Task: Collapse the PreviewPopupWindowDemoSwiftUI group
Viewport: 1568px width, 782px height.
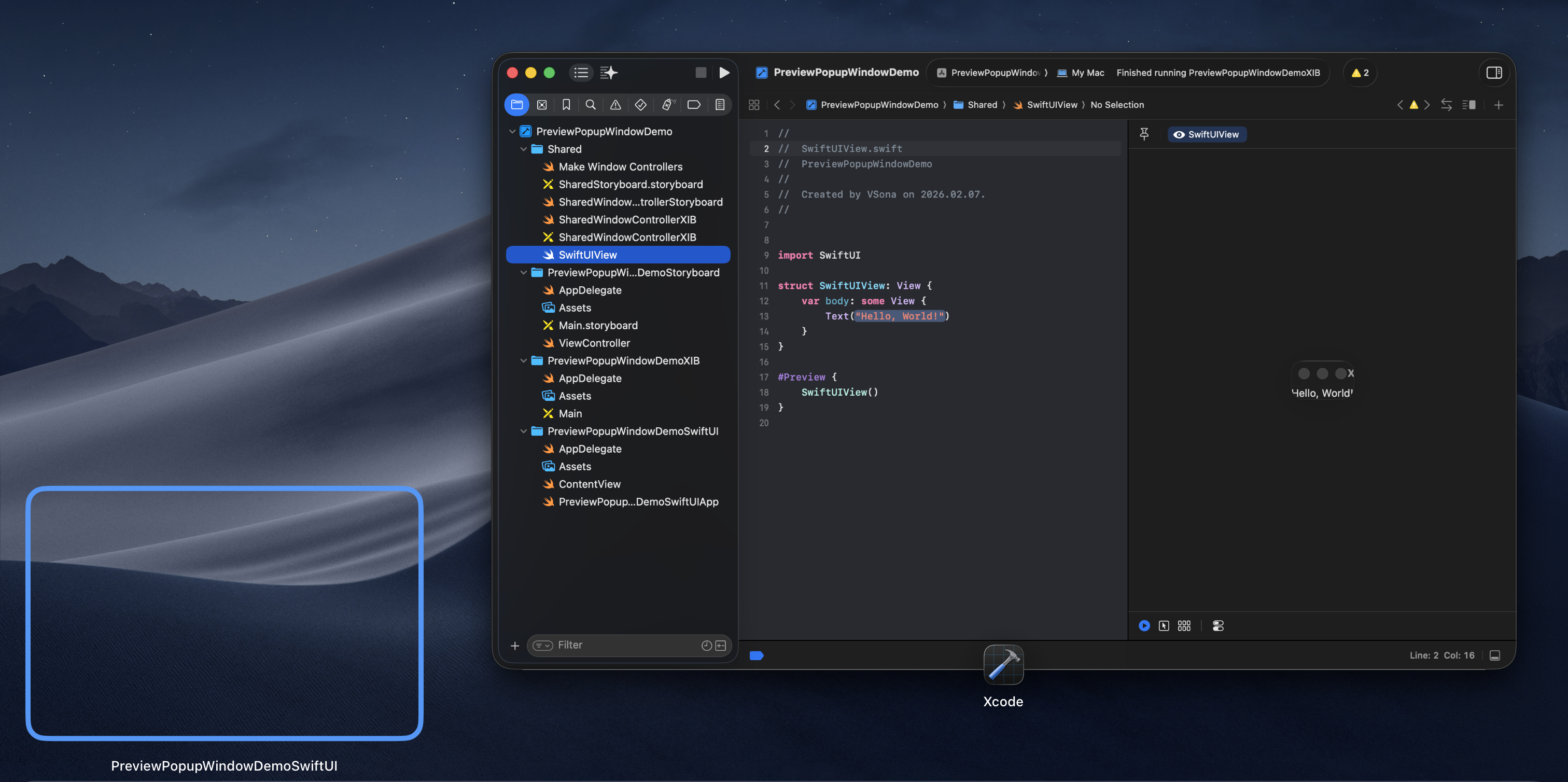Action: [524, 431]
